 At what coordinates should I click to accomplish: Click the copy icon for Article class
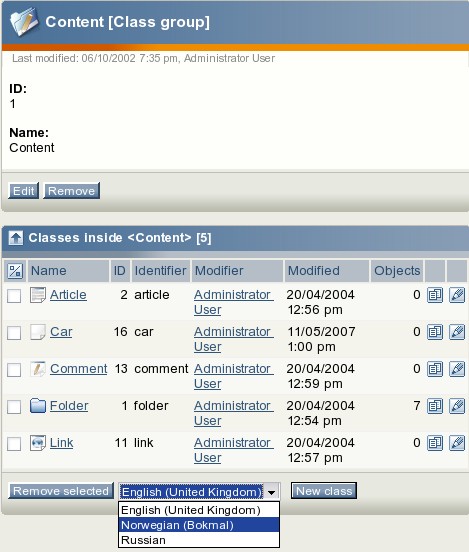point(435,295)
